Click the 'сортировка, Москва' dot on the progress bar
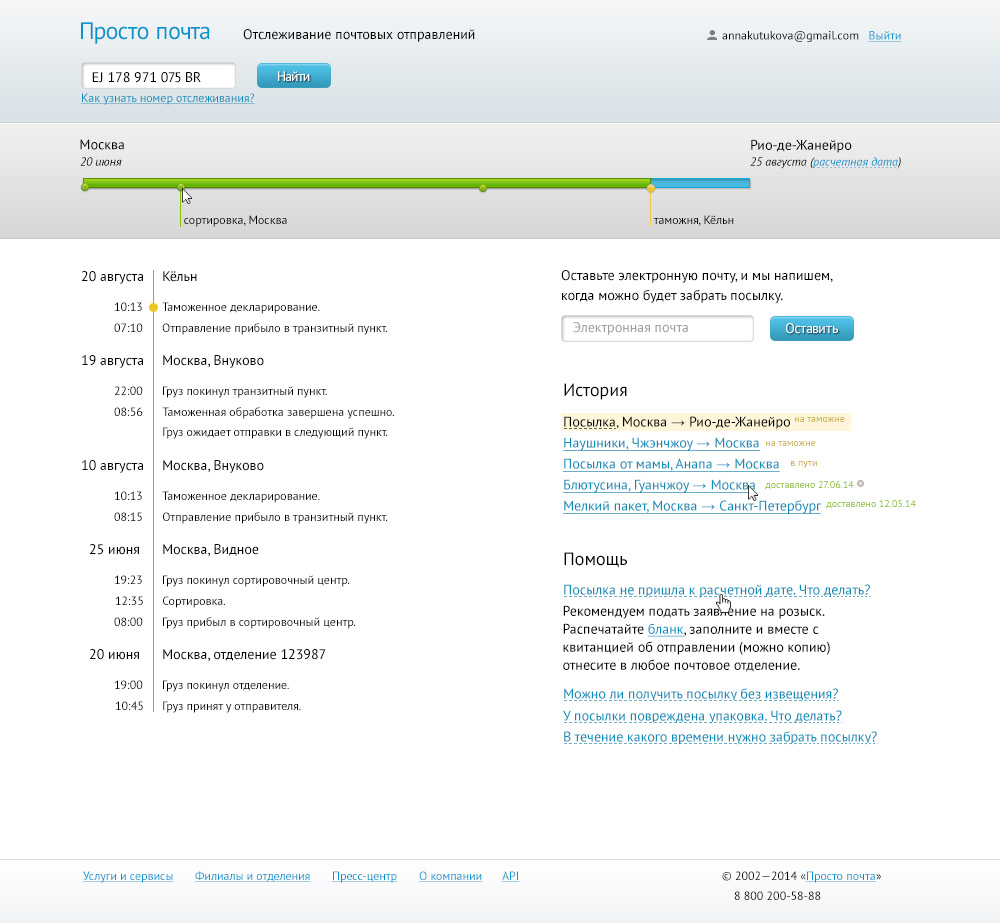 (x=180, y=187)
